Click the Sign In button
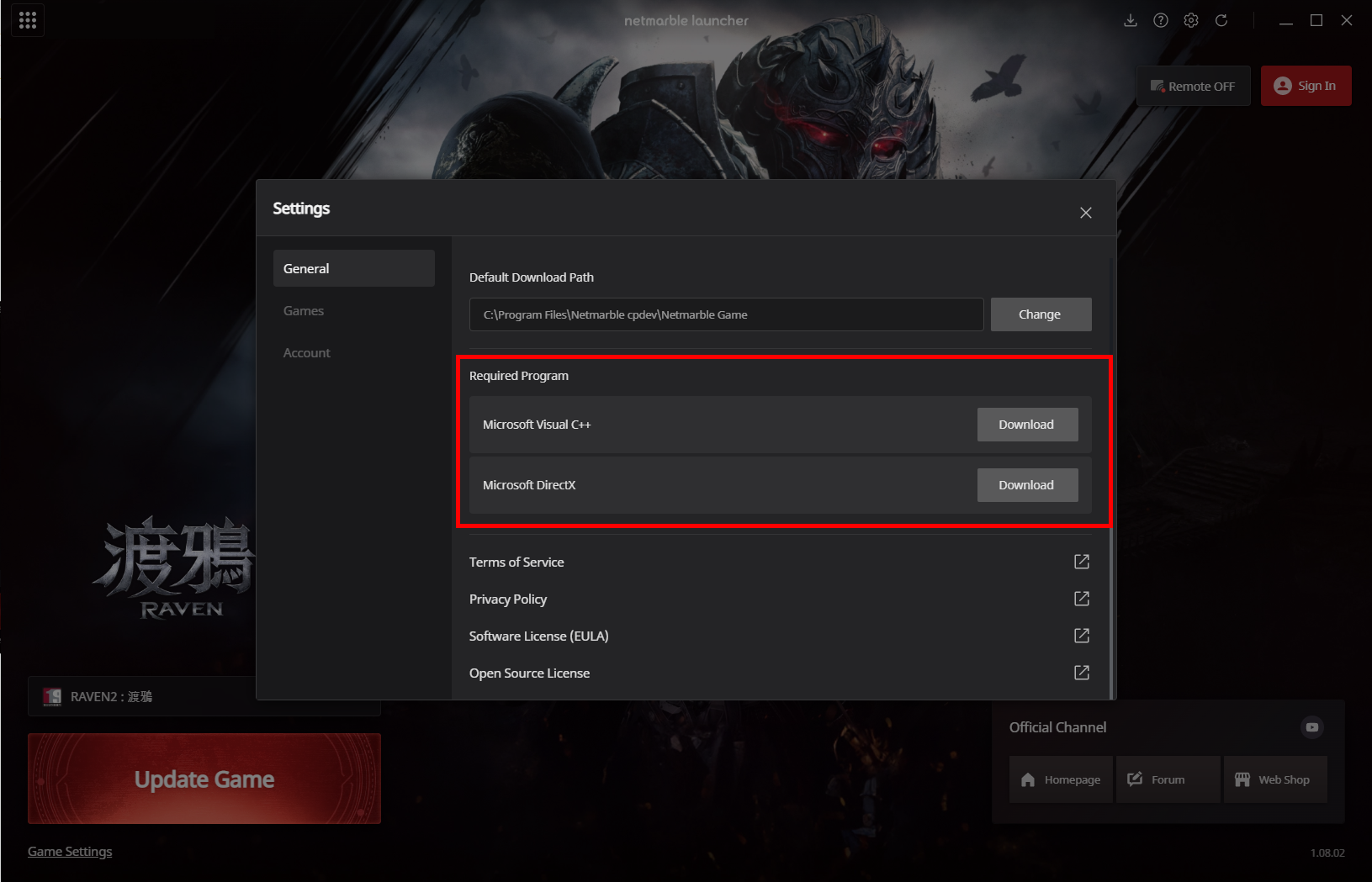Viewport: 1372px width, 882px height. click(x=1306, y=86)
